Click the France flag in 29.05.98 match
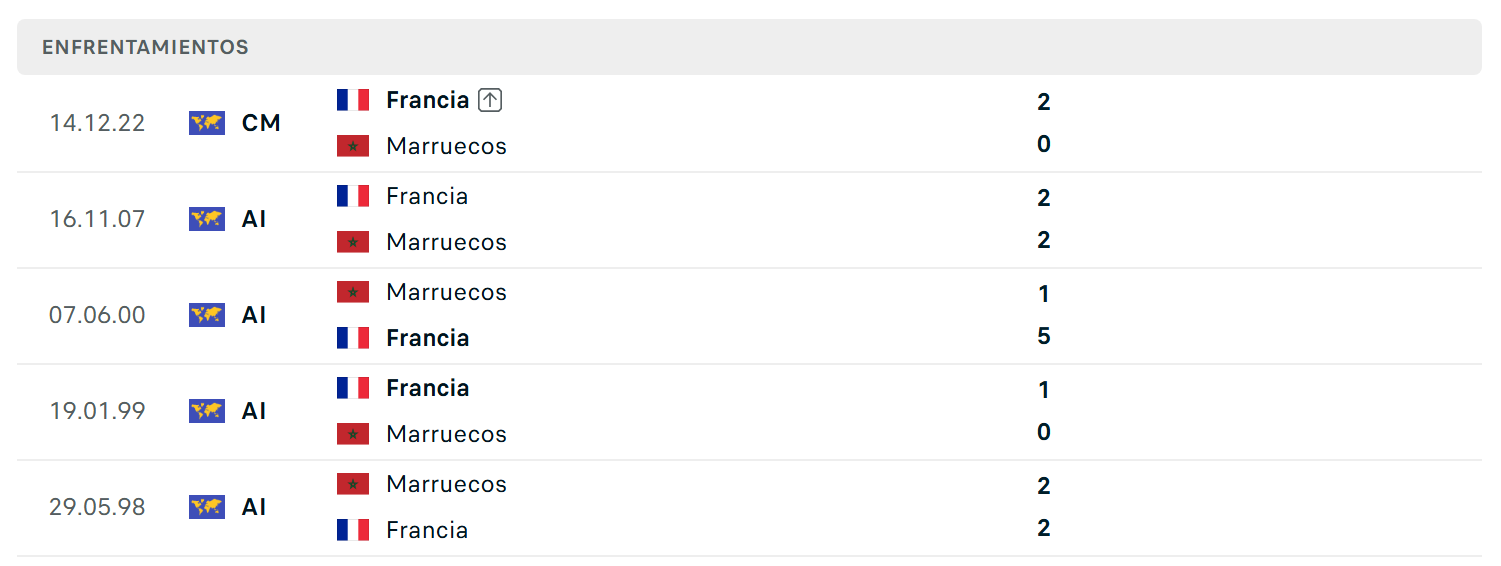Viewport: 1501px width, 566px height. [353, 530]
